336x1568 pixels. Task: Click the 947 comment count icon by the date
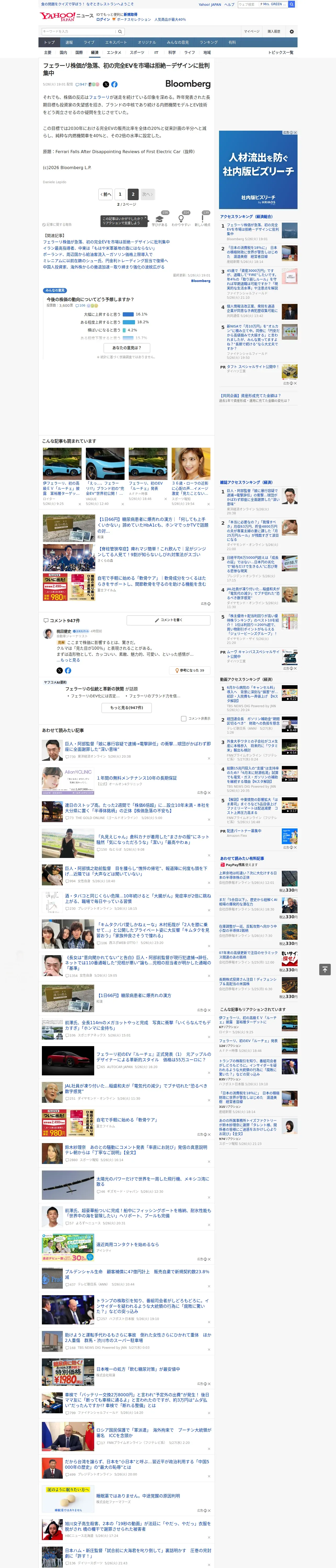coord(81,85)
